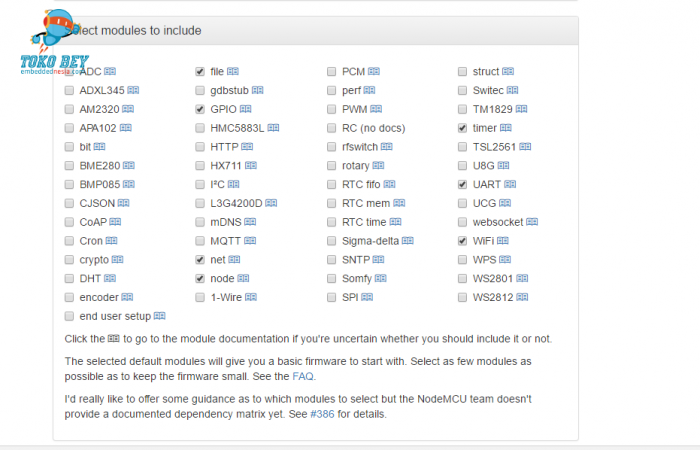Viewport: 700px width, 450px height.
Task: Uncheck the timer module checkbox
Action: click(x=462, y=128)
